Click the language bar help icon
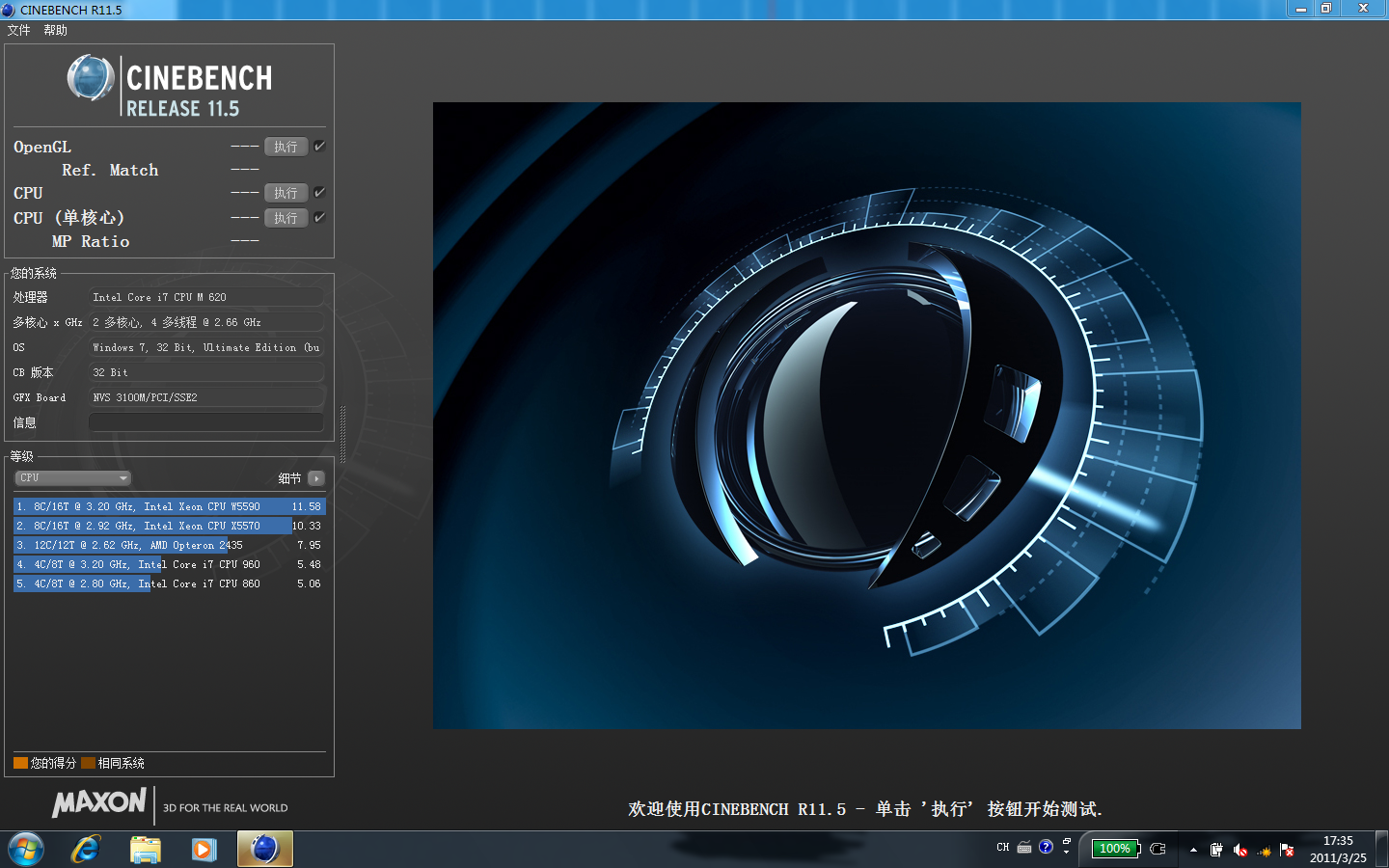 coord(1046,847)
